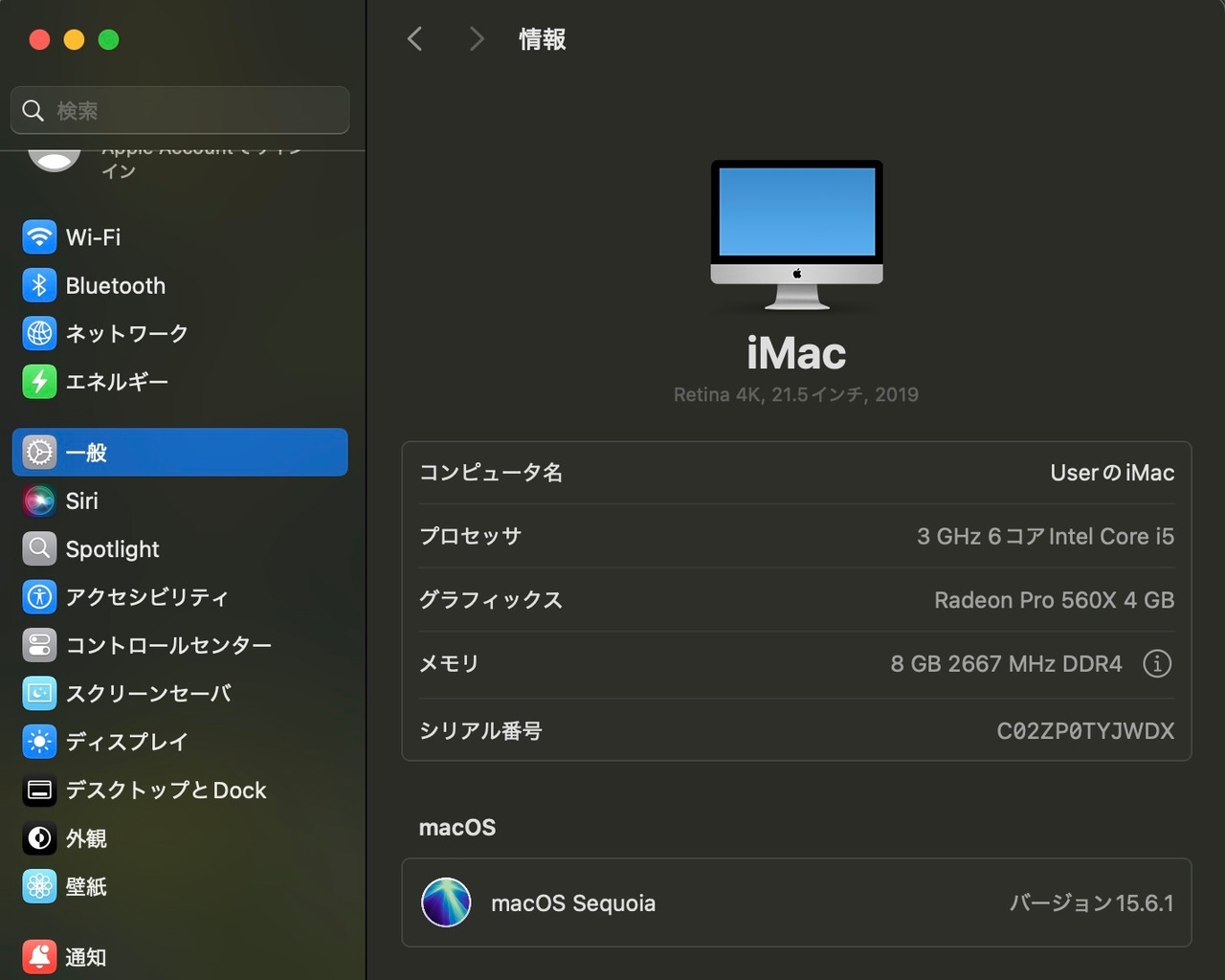Select エネルギー in the sidebar

[117, 382]
